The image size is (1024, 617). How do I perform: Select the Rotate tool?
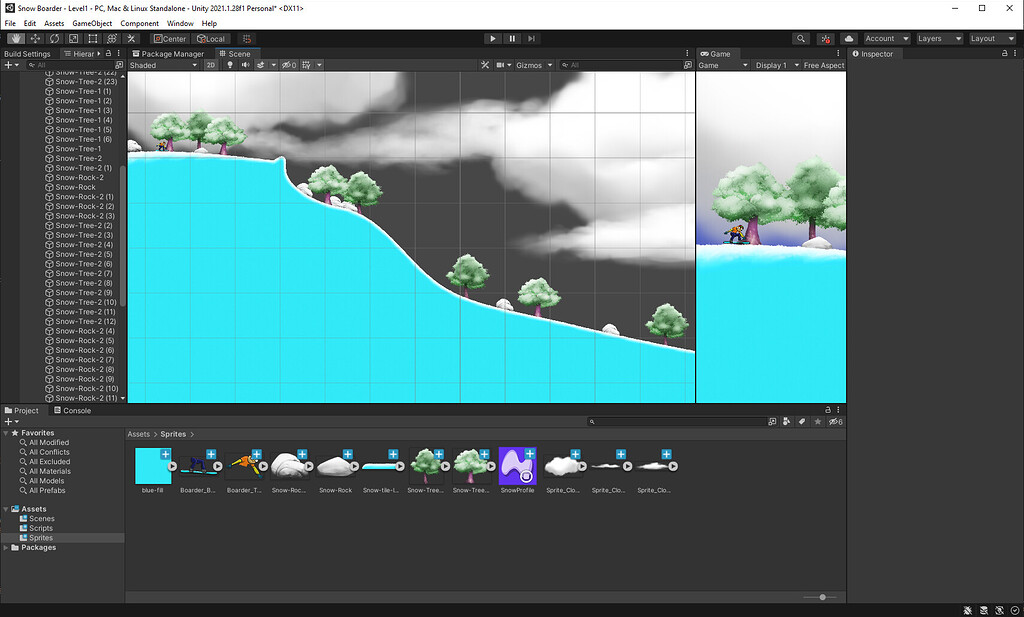pos(55,38)
